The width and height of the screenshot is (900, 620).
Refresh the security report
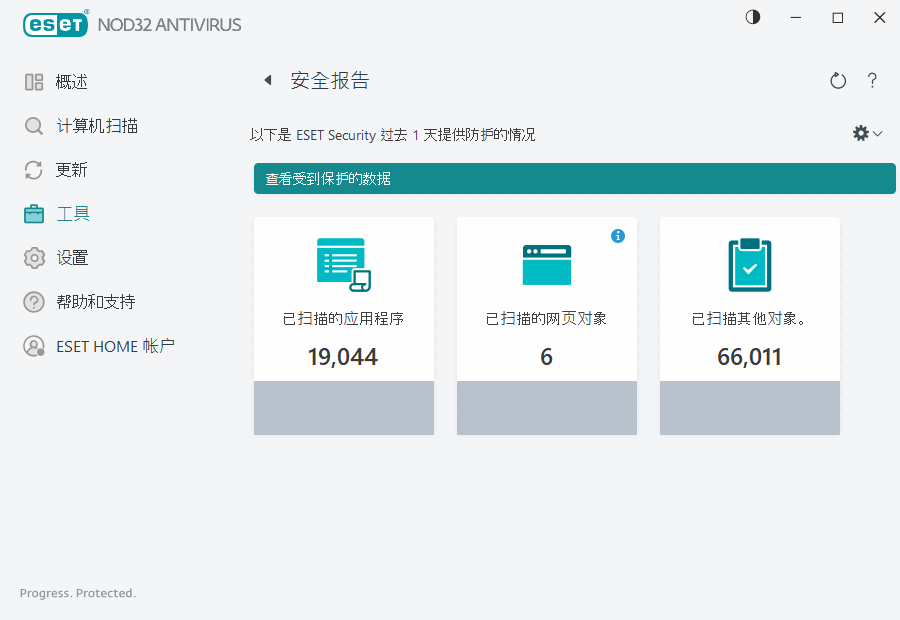(x=838, y=80)
